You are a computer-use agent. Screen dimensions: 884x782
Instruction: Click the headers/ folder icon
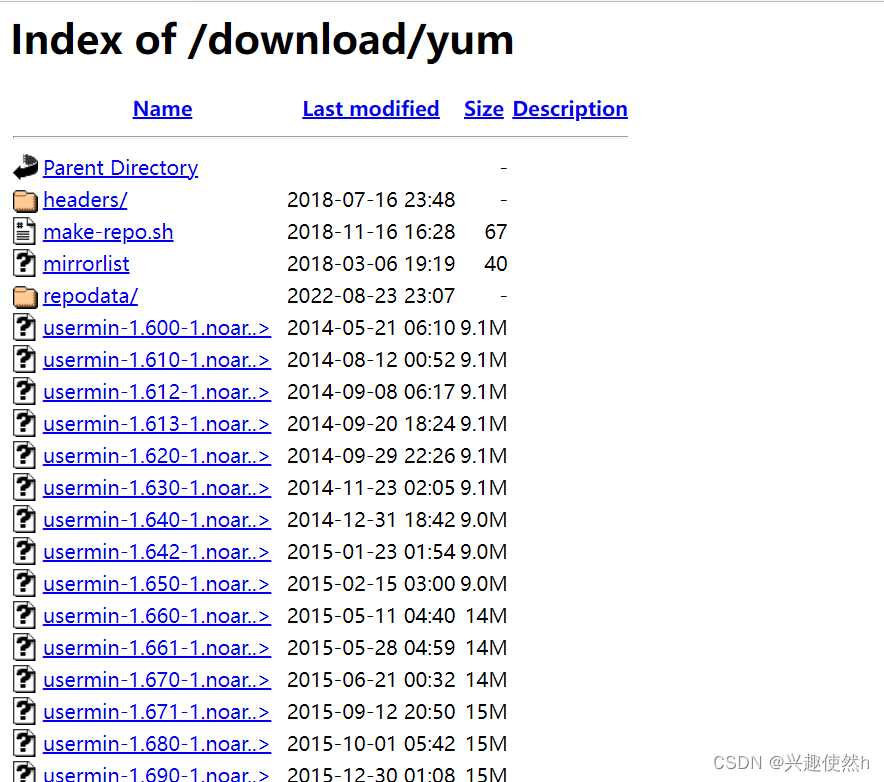25,200
